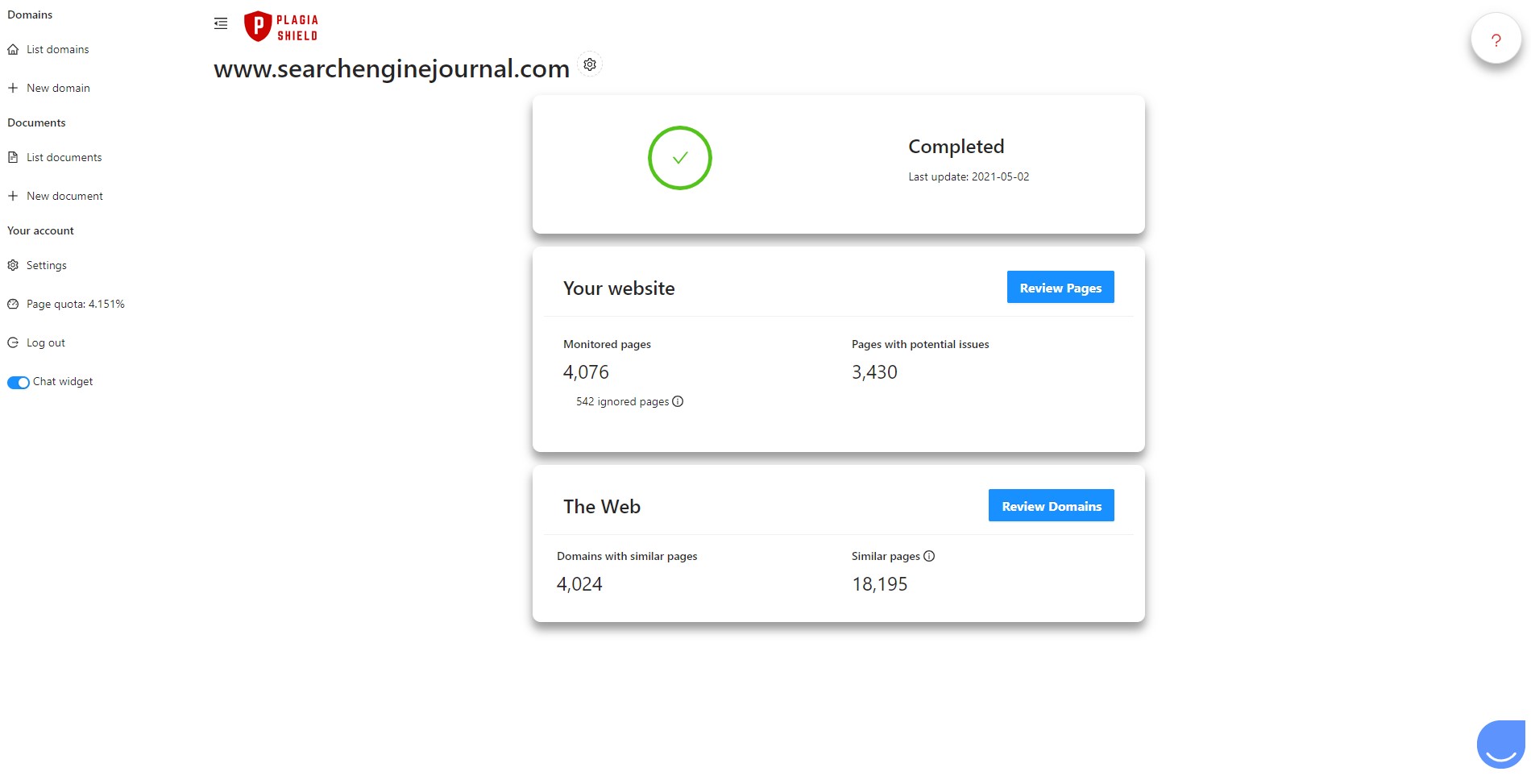This screenshot has height=784, width=1531.
Task: Click the info icon next to Similar pages
Action: [929, 556]
